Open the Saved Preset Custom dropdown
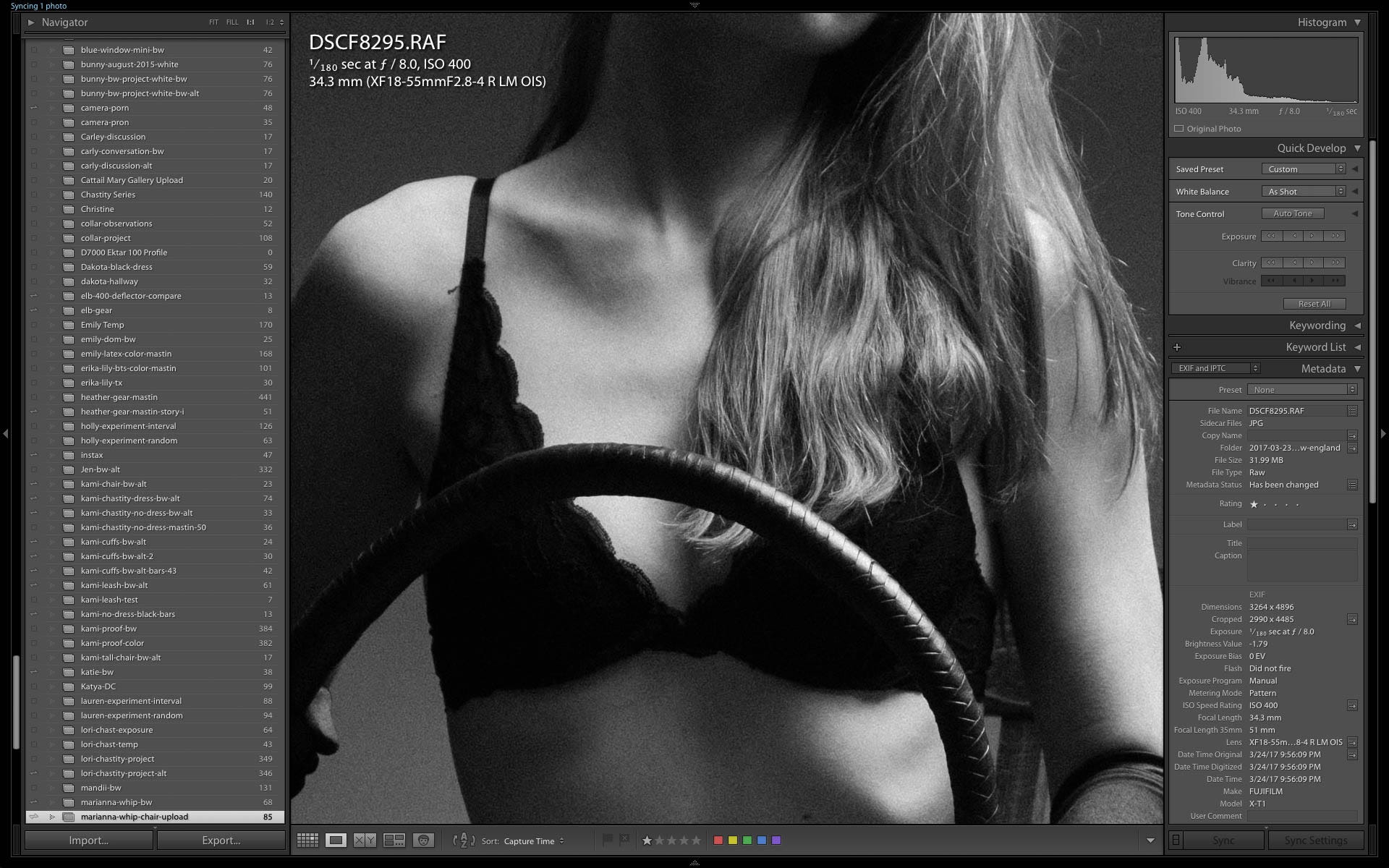The image size is (1389, 868). tap(1304, 169)
